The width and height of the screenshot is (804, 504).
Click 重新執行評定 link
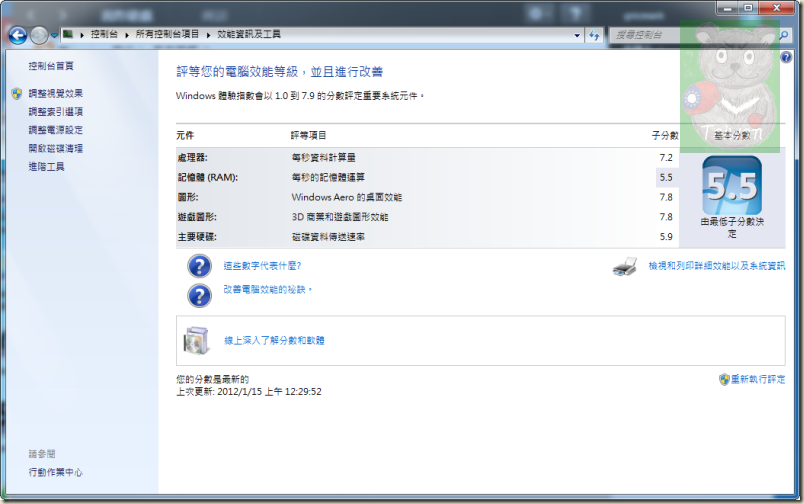[758, 379]
